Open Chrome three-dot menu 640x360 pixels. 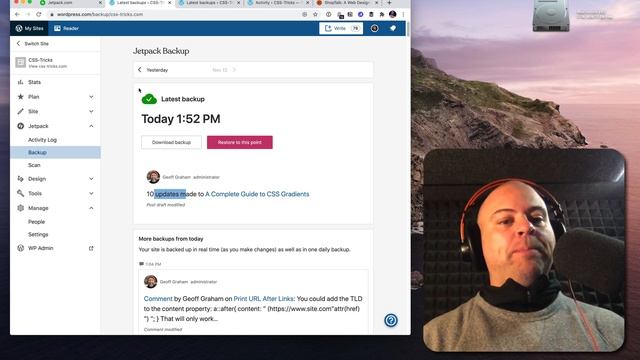click(x=403, y=14)
